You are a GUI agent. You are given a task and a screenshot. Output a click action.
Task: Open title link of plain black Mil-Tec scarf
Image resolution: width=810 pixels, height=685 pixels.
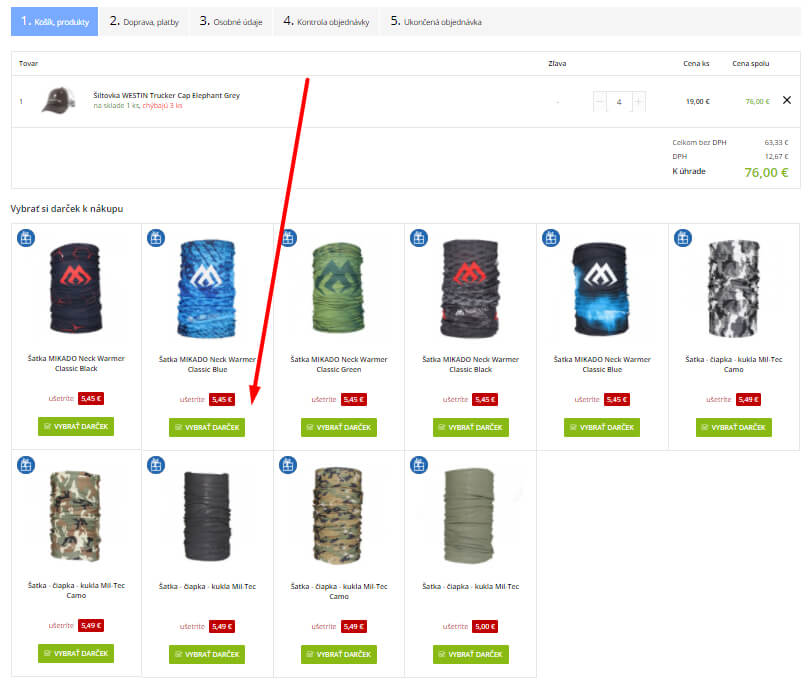coord(207,586)
